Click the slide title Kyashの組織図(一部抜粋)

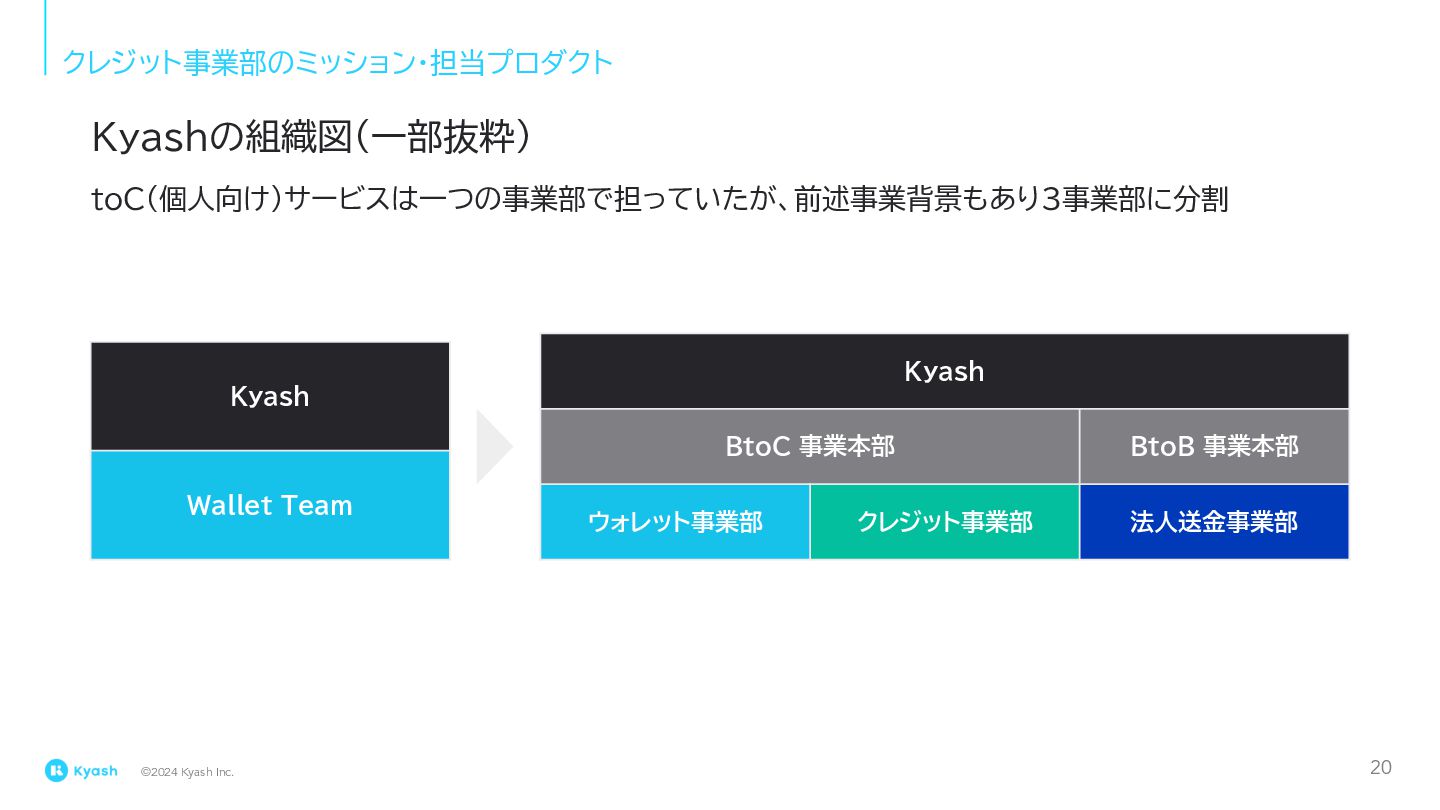[x=310, y=138]
